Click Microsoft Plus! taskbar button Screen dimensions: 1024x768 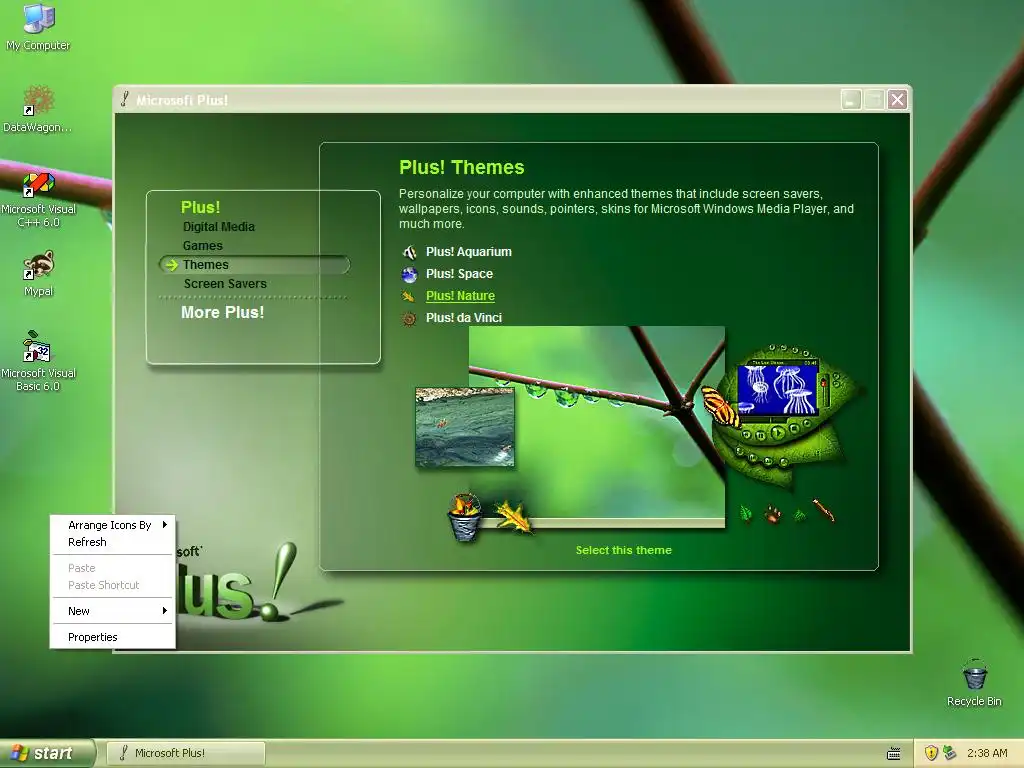tap(185, 753)
